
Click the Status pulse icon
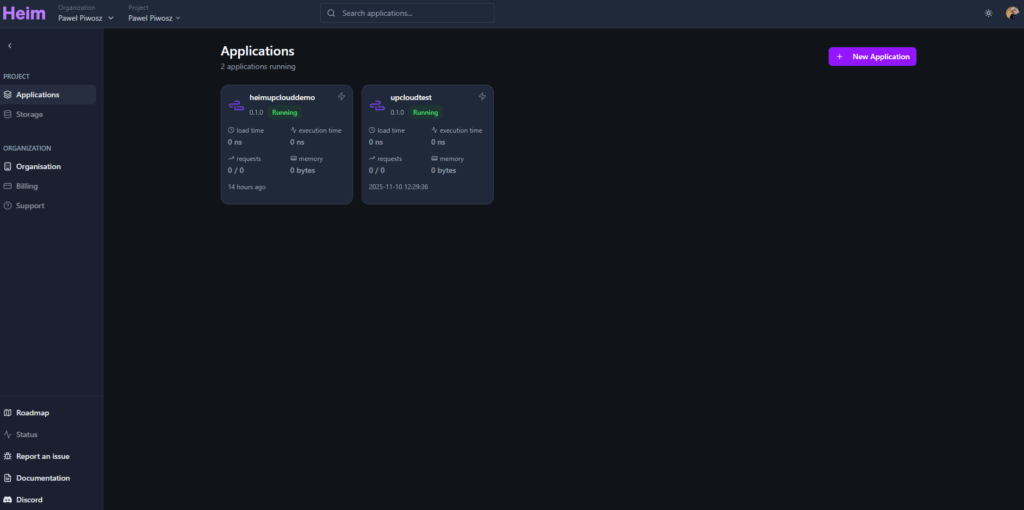coord(8,434)
